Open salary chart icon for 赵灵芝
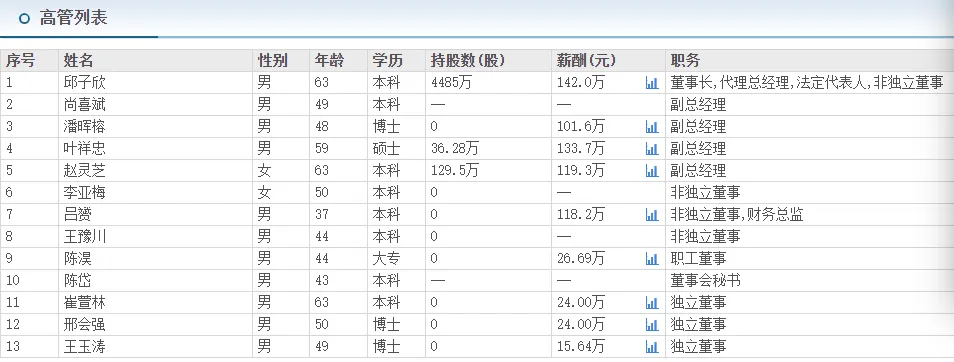The height and width of the screenshot is (362, 954). coord(652,171)
